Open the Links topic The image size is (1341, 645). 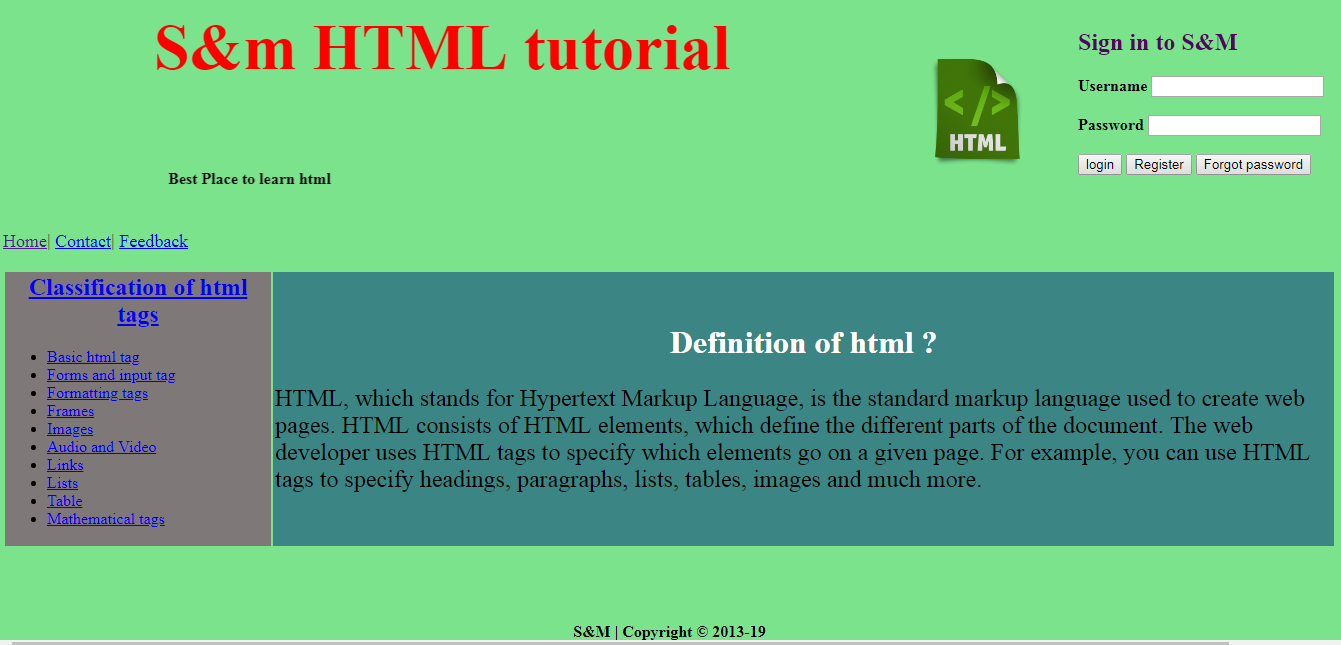pyautogui.click(x=64, y=464)
